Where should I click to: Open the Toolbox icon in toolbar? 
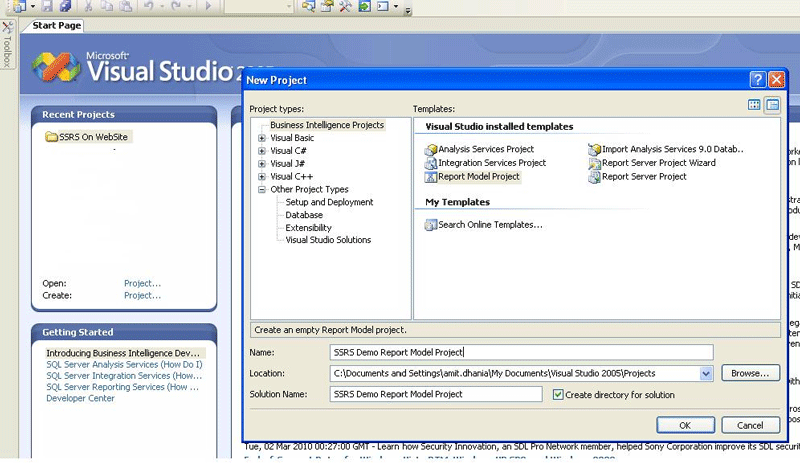(343, 7)
